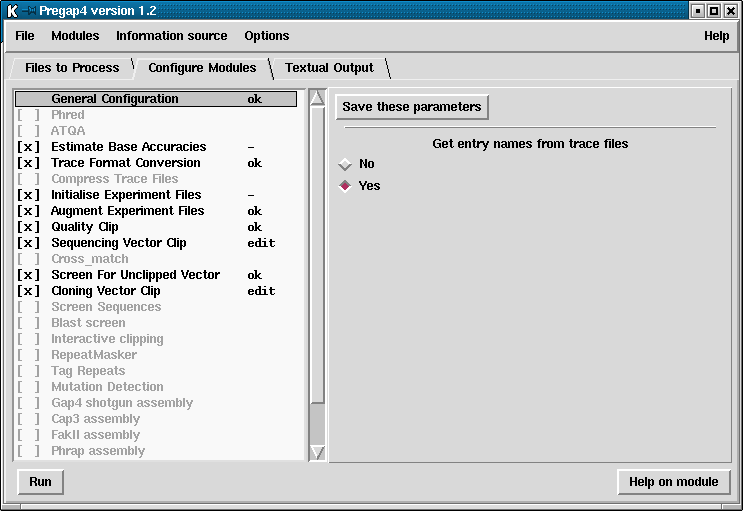This screenshot has width=743, height=511.
Task: Toggle the Quality Clip module checkbox
Action: tap(29, 227)
